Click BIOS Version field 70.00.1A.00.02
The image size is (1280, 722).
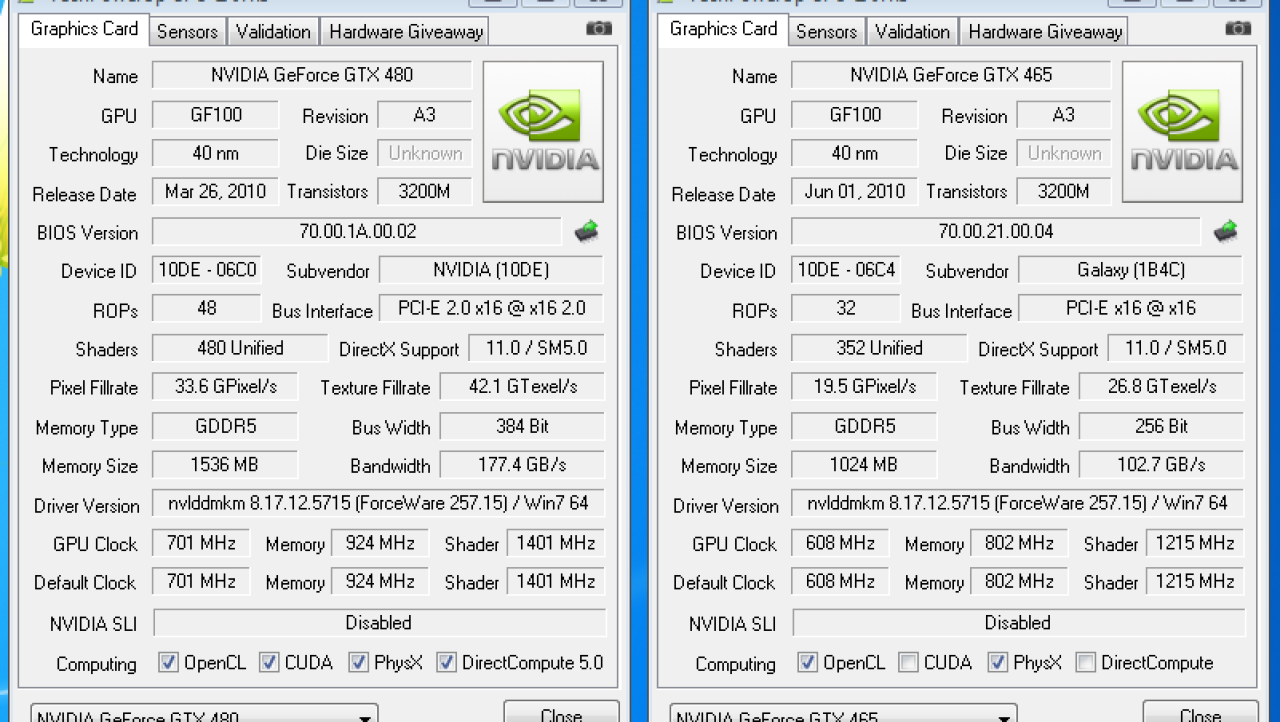pos(357,232)
